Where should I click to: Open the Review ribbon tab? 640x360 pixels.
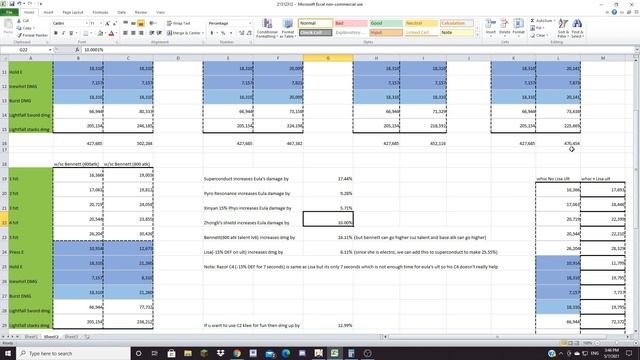140,12
